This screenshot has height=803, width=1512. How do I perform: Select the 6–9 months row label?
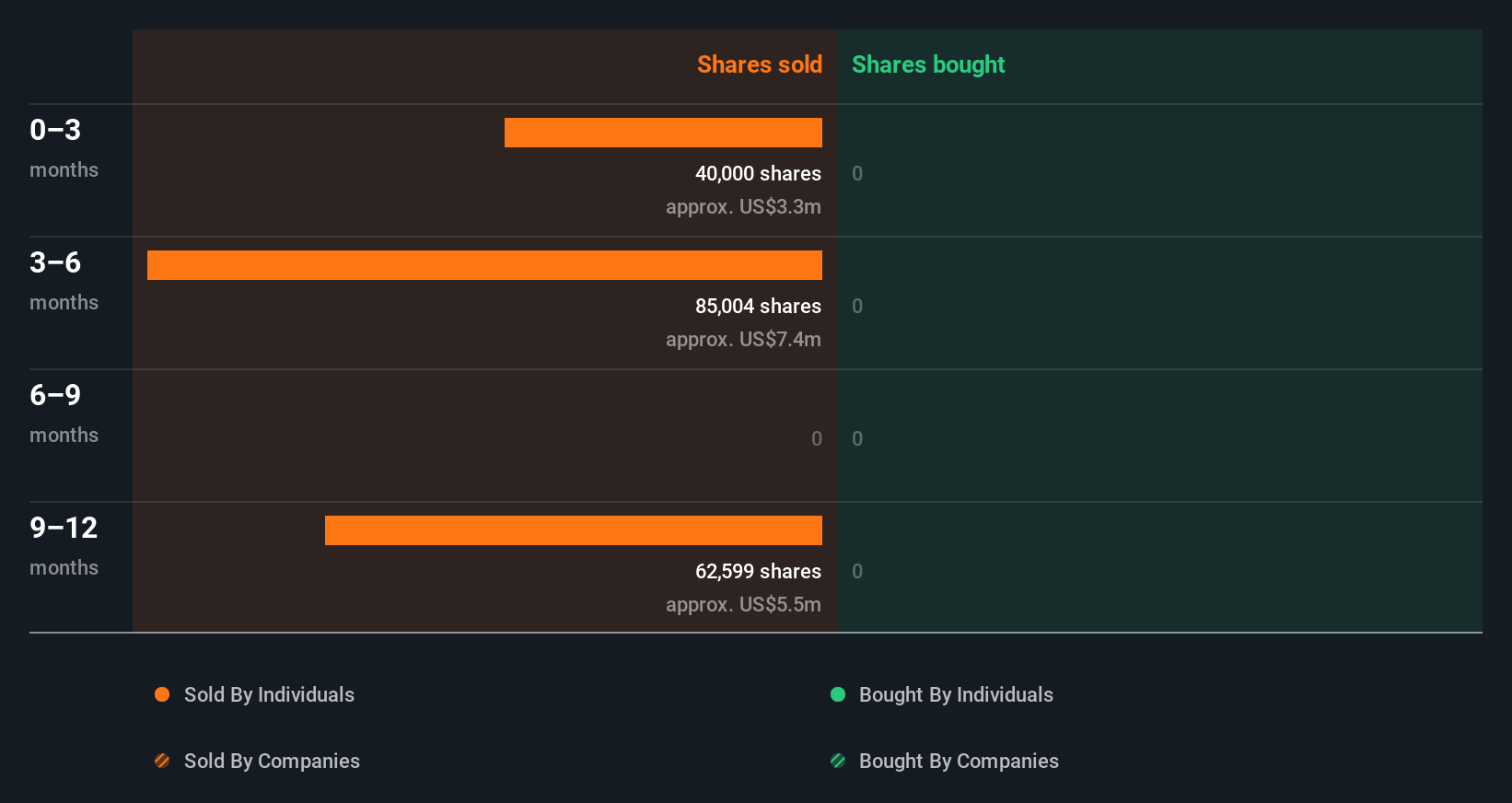tap(64, 413)
